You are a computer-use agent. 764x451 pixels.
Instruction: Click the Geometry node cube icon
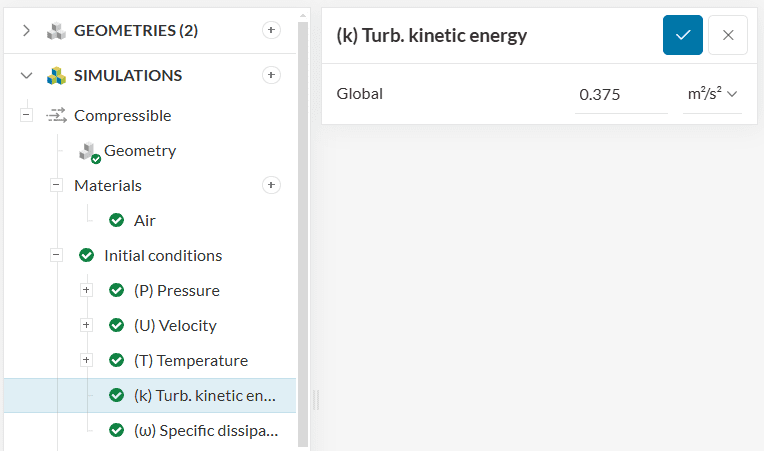pos(89,152)
